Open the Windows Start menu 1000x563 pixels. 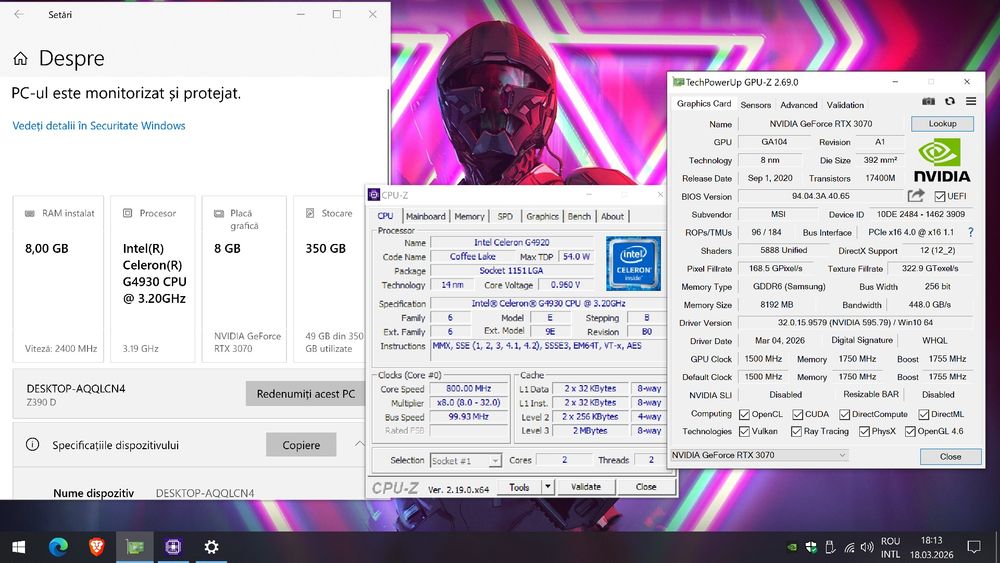point(18,547)
